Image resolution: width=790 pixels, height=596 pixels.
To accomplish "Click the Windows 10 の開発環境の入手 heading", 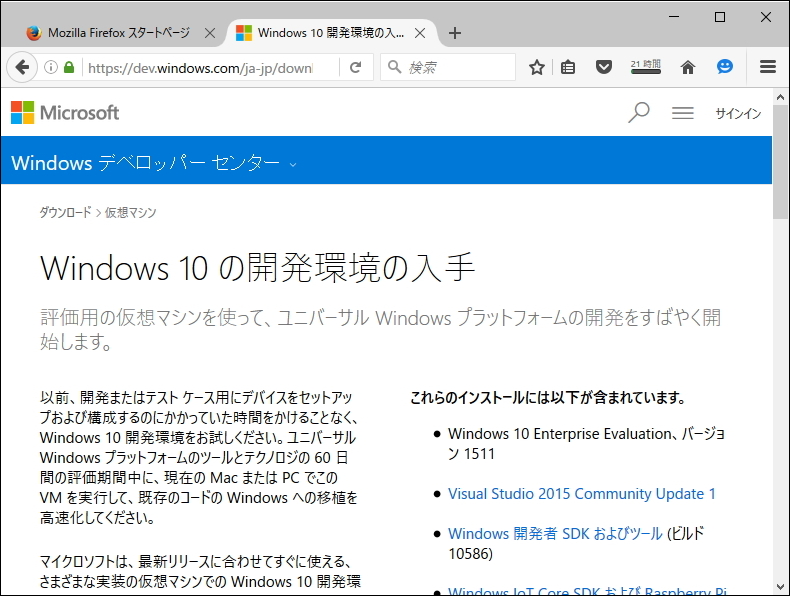I will tap(257, 268).
